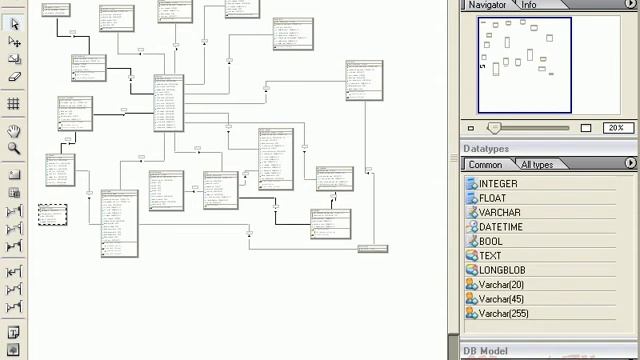Select the New Image tool
Screen dimensions: 640x360
click(13, 350)
